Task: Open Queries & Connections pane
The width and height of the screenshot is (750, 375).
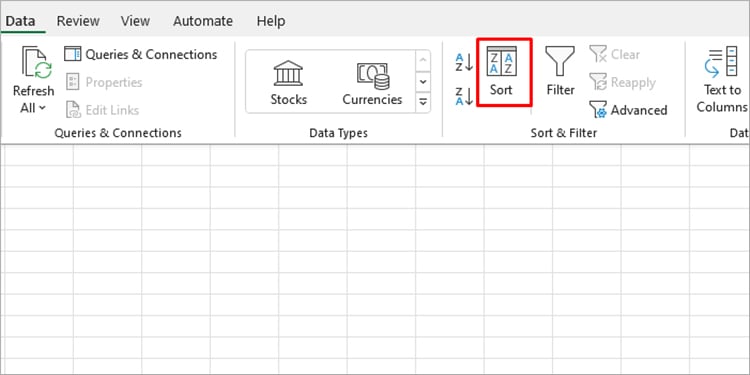Action: point(141,55)
